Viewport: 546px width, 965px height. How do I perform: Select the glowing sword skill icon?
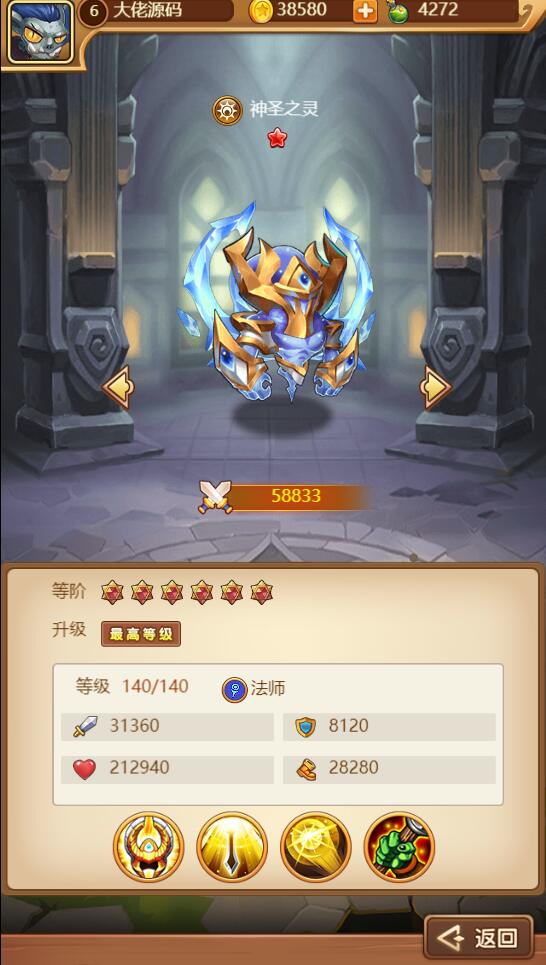click(232, 847)
